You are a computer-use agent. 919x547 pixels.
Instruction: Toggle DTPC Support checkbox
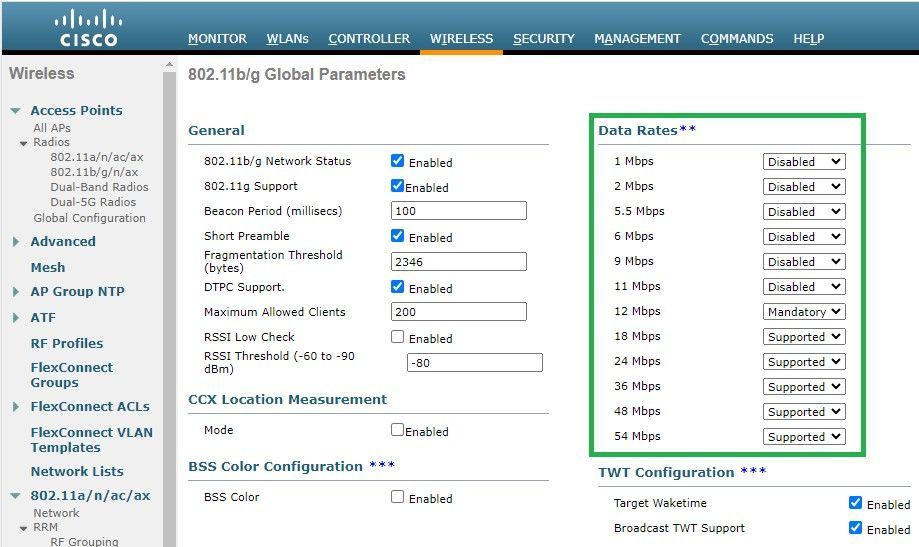tap(397, 287)
